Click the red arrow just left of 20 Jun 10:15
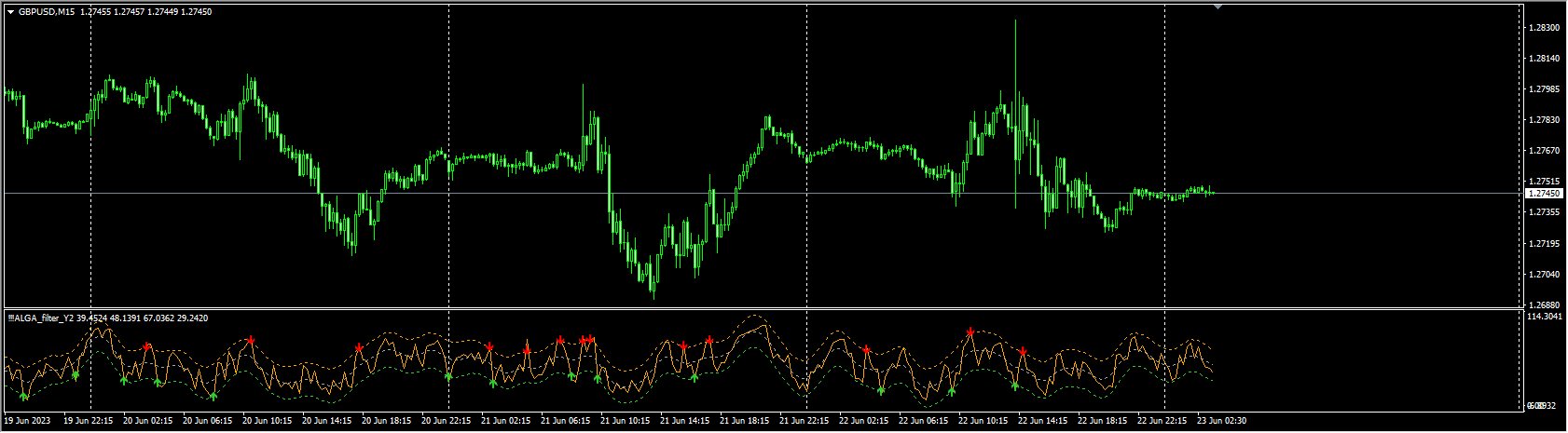This screenshot has width=1568, height=433. pos(251,341)
